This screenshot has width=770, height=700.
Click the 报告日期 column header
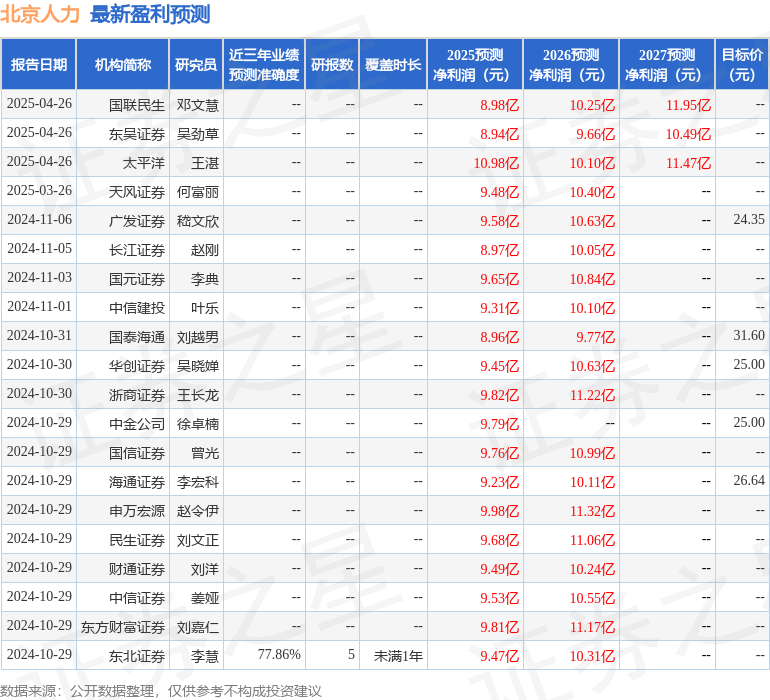pos(38,64)
